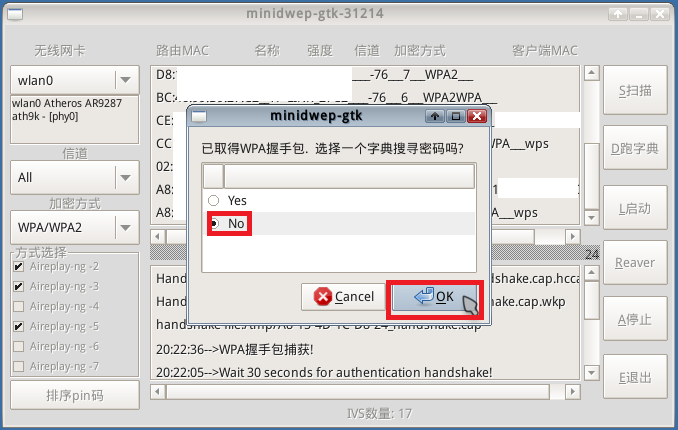Click the dialog's up-arrow titlebar icon
Screen dimensions: 678x430
435,116
